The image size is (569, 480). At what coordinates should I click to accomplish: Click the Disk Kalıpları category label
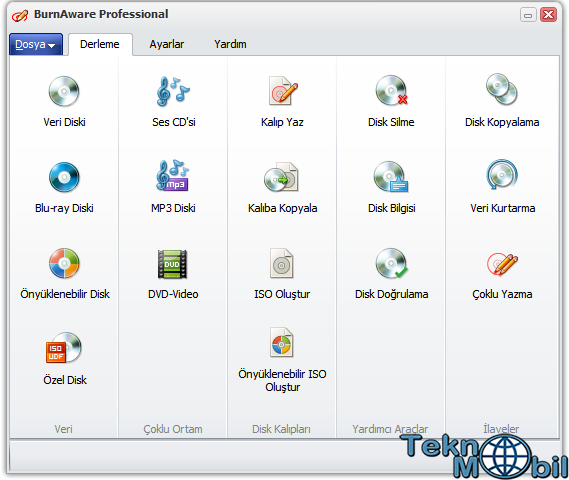[x=281, y=429]
